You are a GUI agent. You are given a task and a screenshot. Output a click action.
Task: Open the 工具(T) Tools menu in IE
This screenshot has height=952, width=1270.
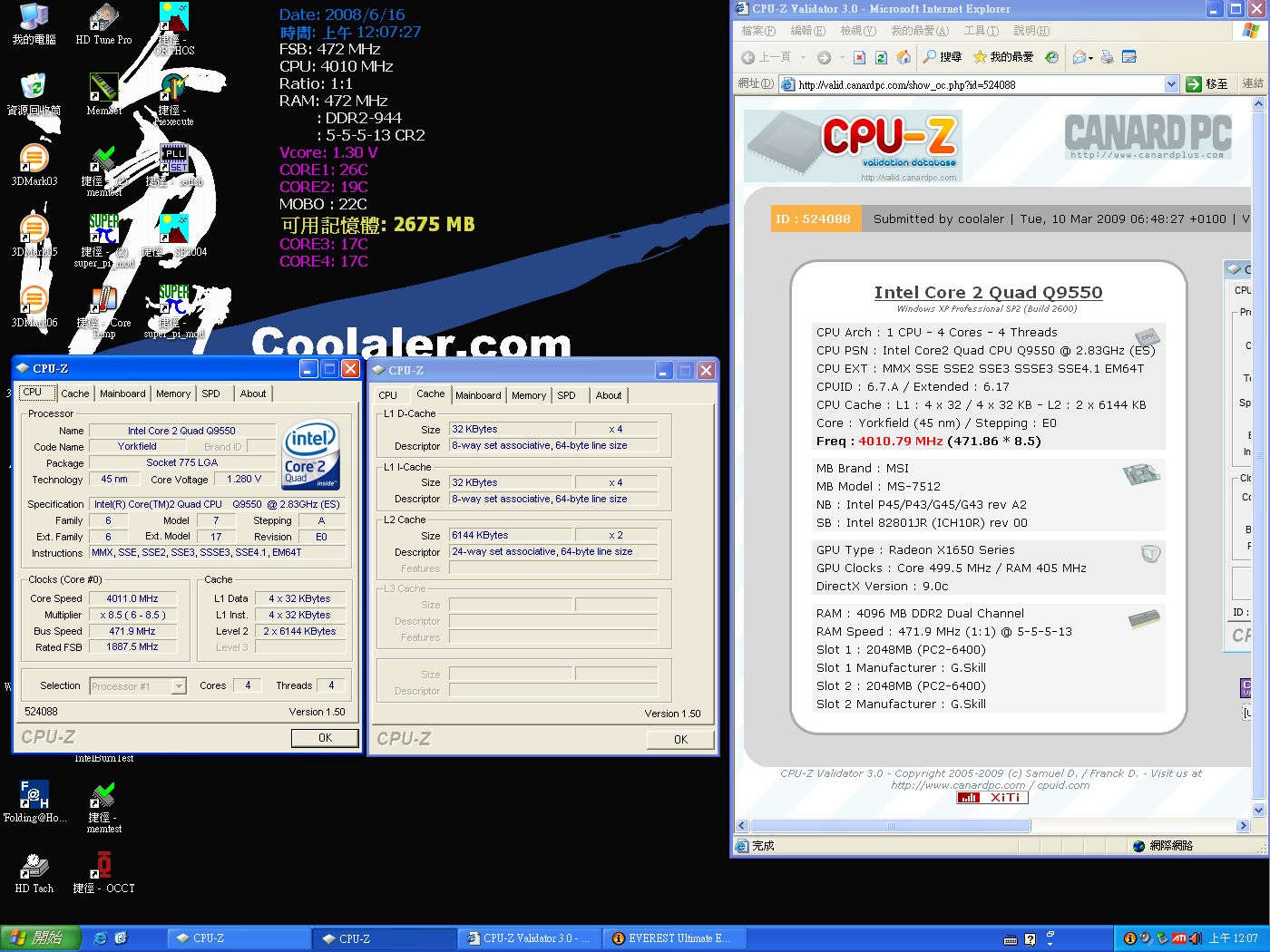(981, 31)
